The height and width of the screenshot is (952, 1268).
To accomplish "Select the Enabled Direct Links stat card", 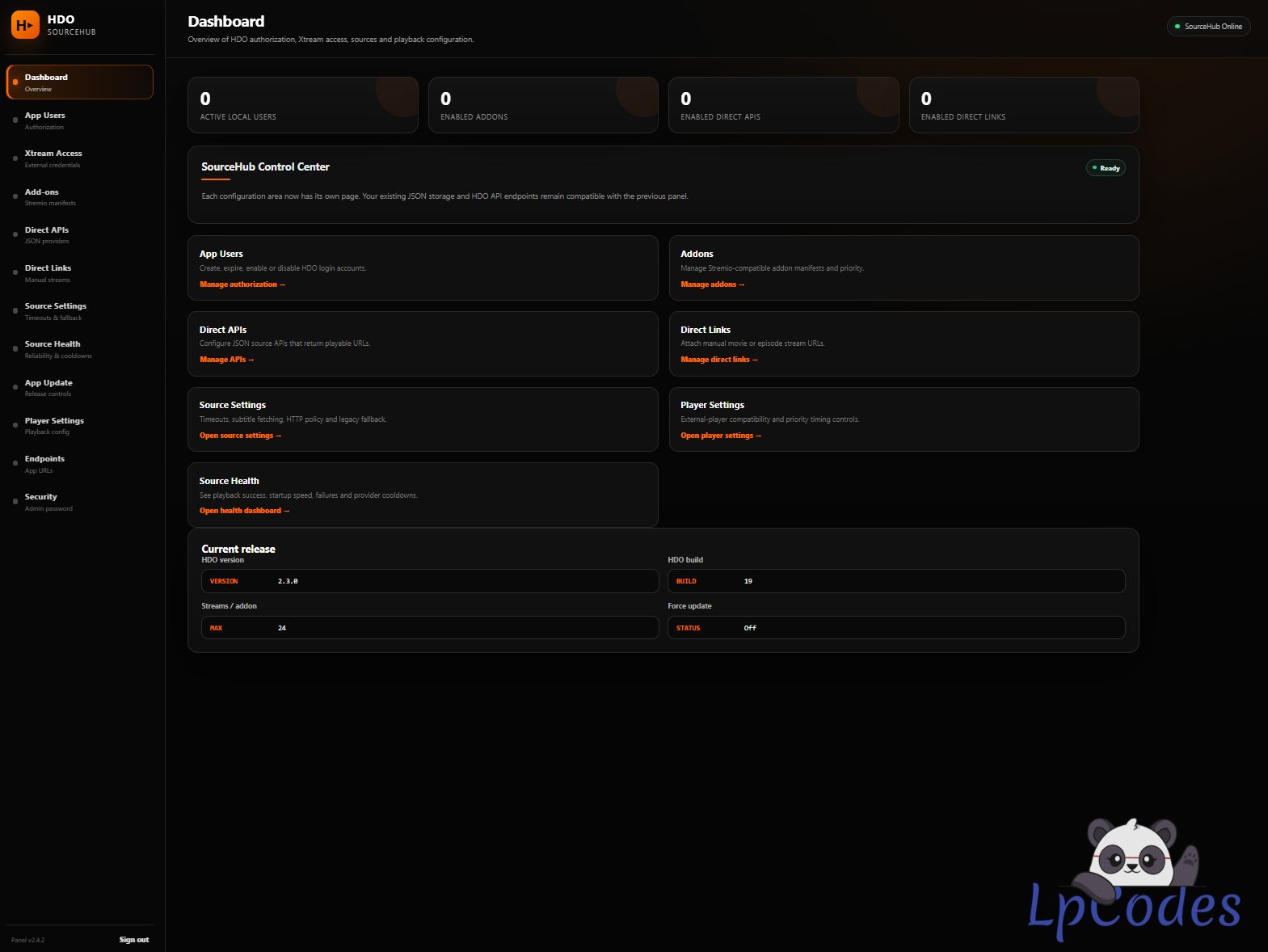I will click(x=1024, y=105).
